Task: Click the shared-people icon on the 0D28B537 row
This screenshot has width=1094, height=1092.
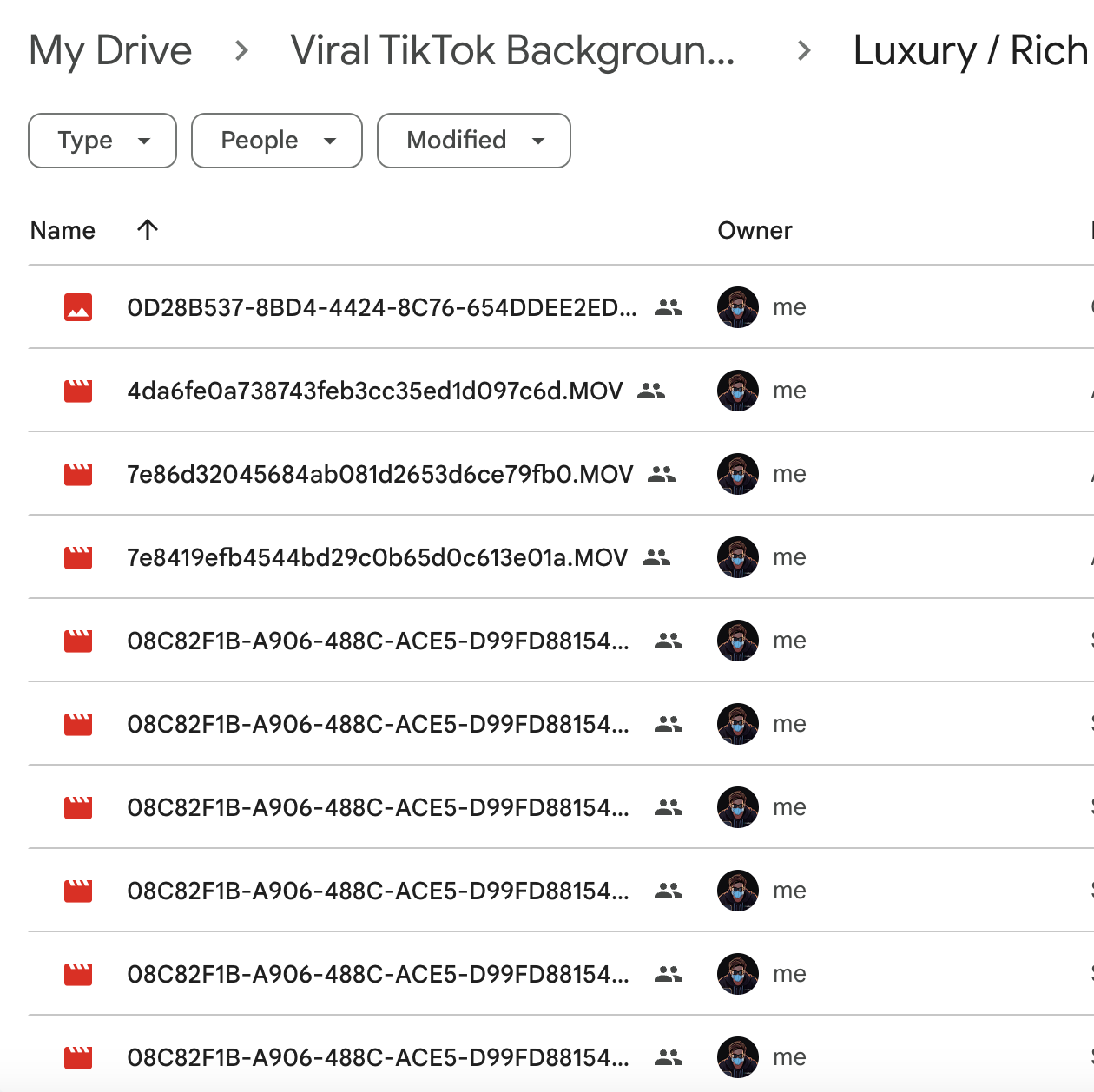Action: tap(669, 307)
